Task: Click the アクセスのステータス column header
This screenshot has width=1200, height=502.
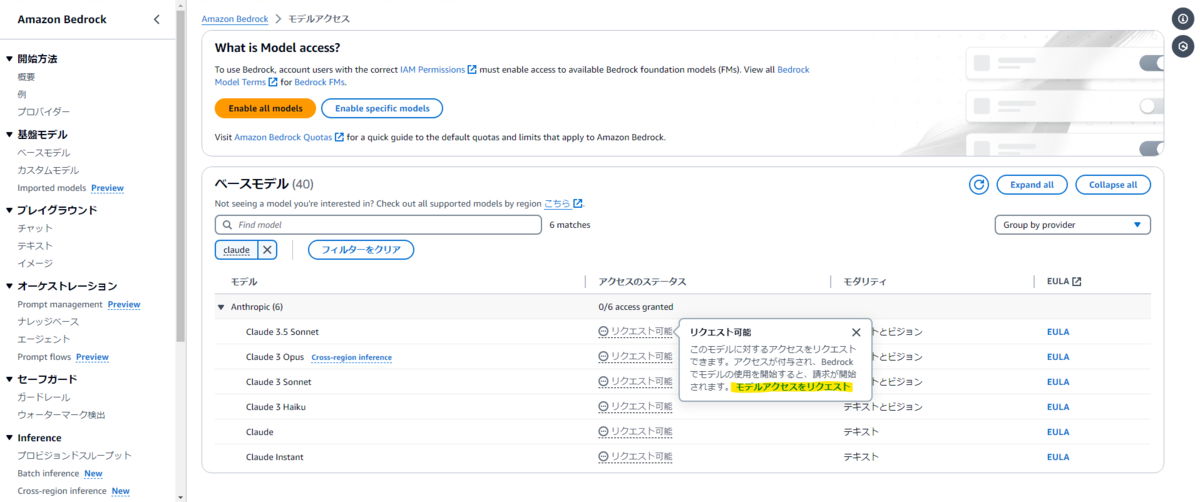Action: click(x=644, y=282)
